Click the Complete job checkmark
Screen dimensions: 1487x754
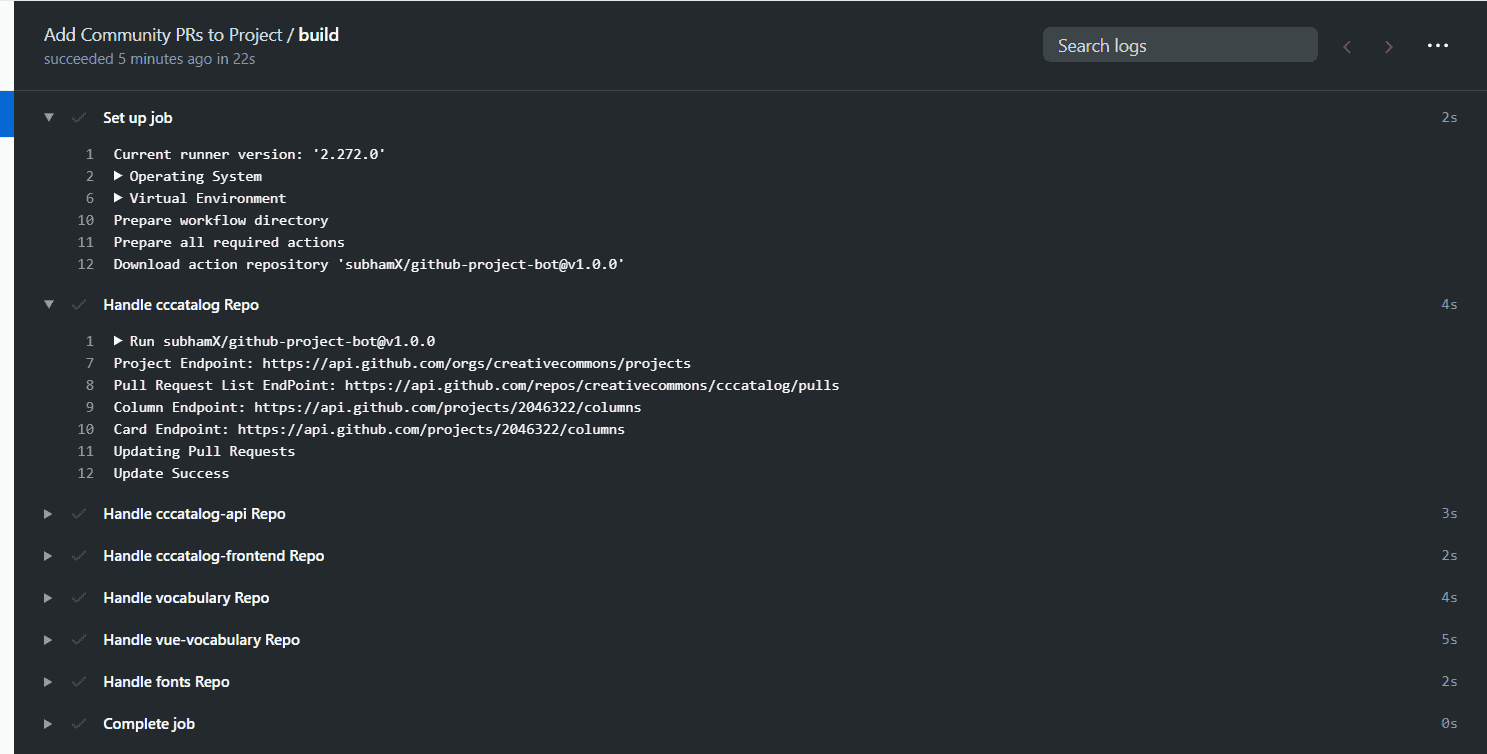[79, 724]
